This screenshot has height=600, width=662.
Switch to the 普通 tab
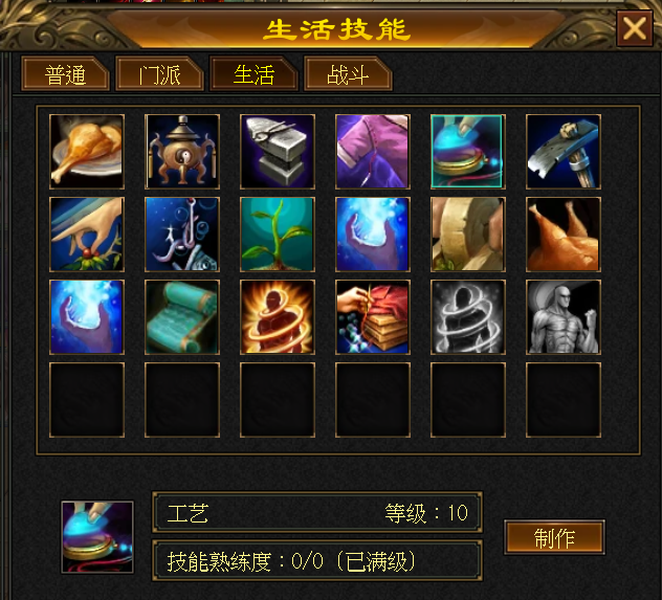65,75
